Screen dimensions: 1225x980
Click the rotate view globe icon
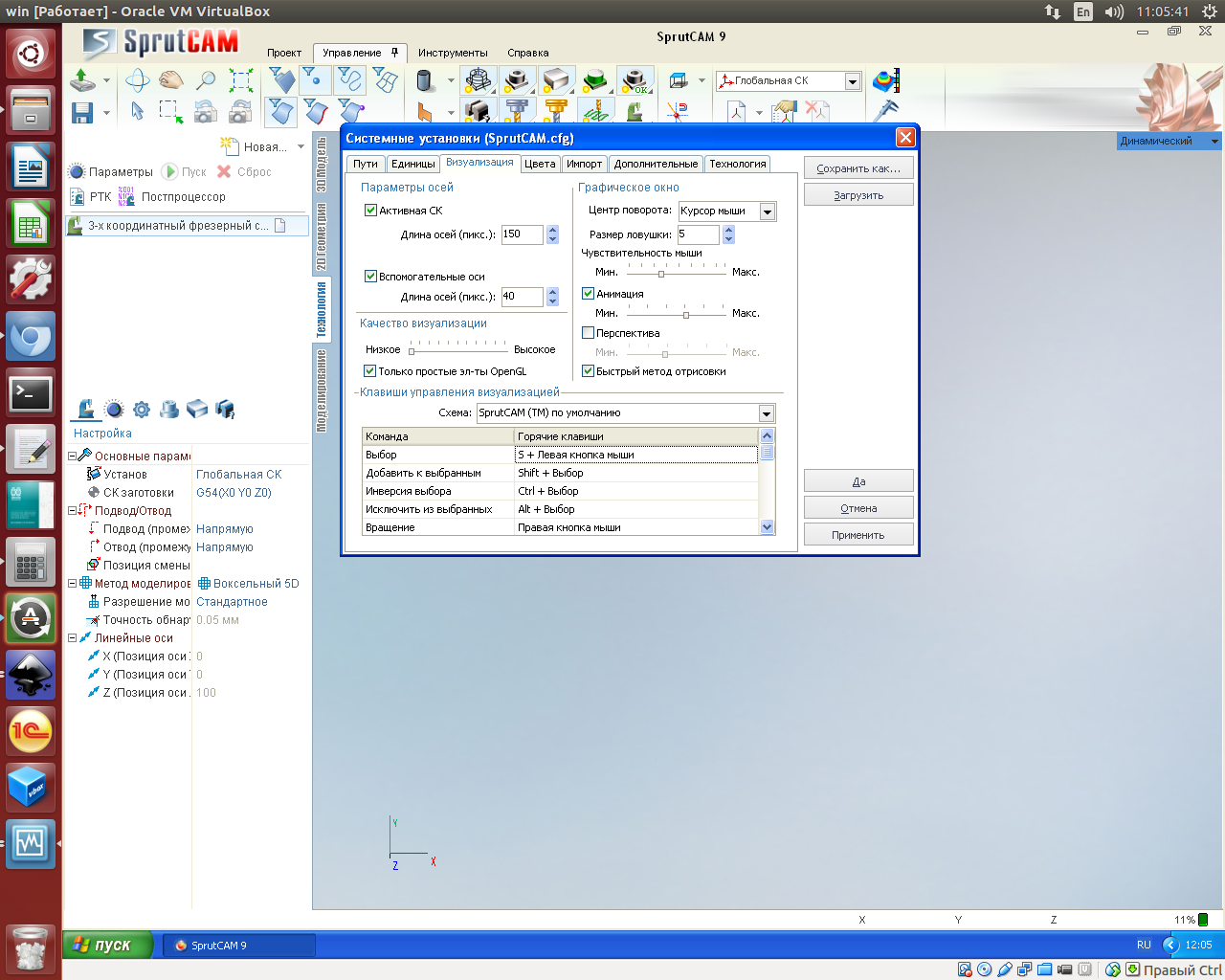pyautogui.click(x=138, y=80)
